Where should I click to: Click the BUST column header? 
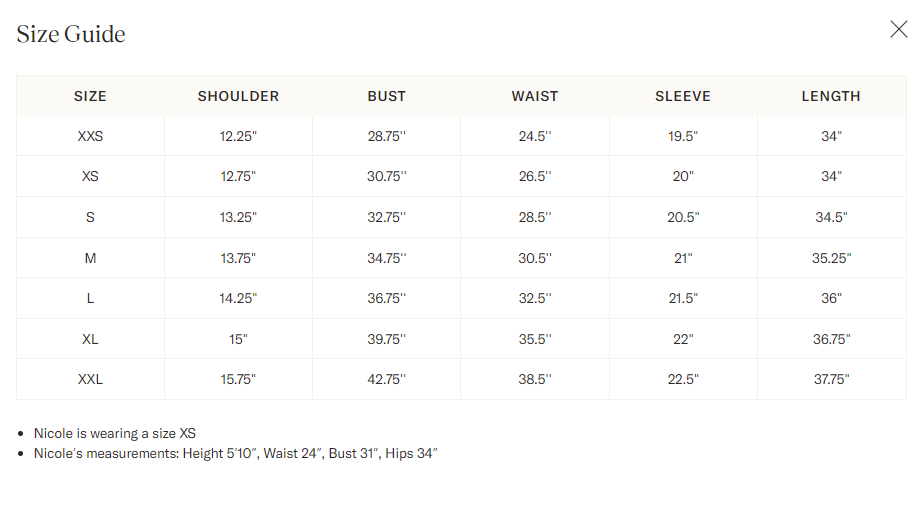coord(386,96)
